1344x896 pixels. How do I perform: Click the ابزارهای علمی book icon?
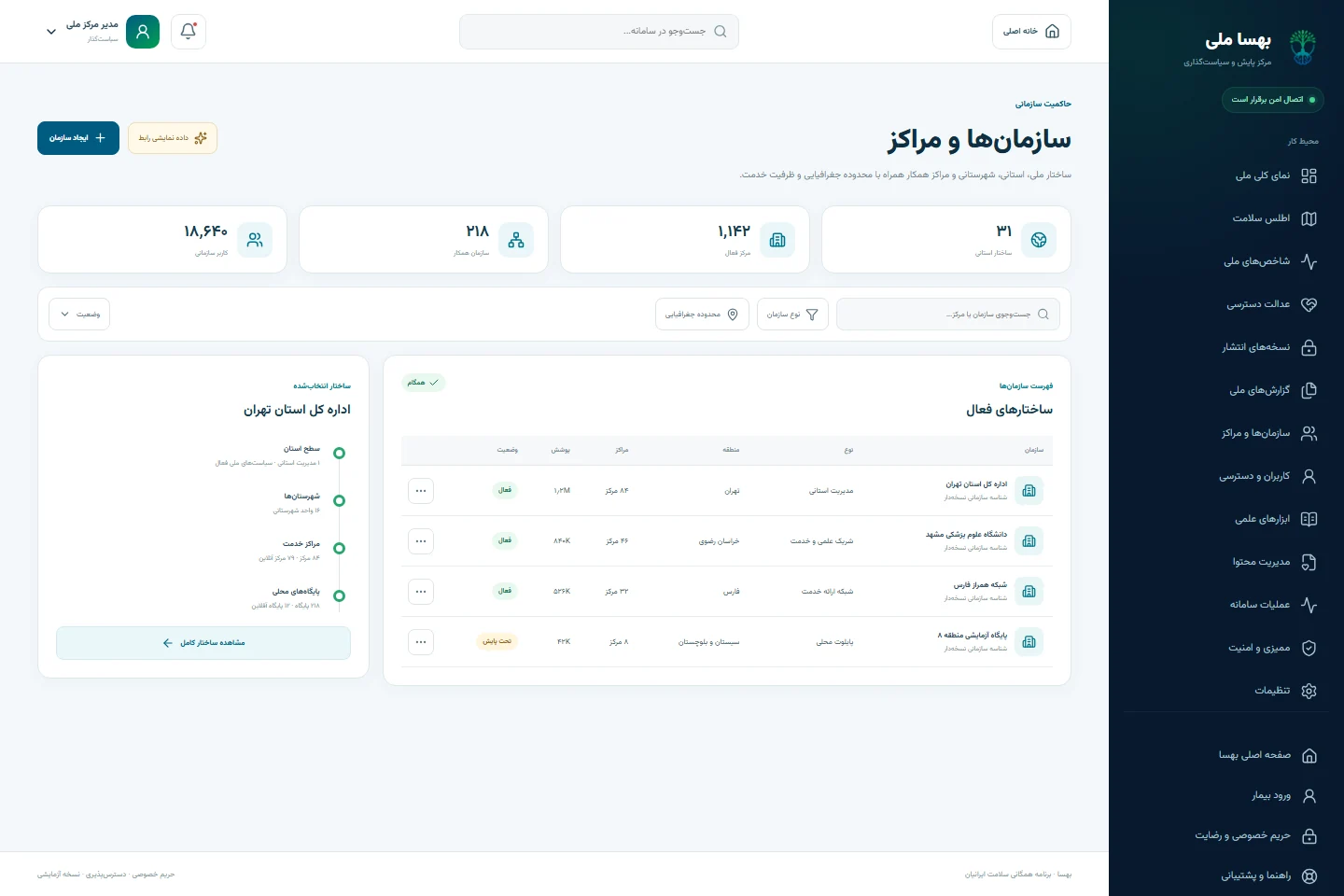1309,519
